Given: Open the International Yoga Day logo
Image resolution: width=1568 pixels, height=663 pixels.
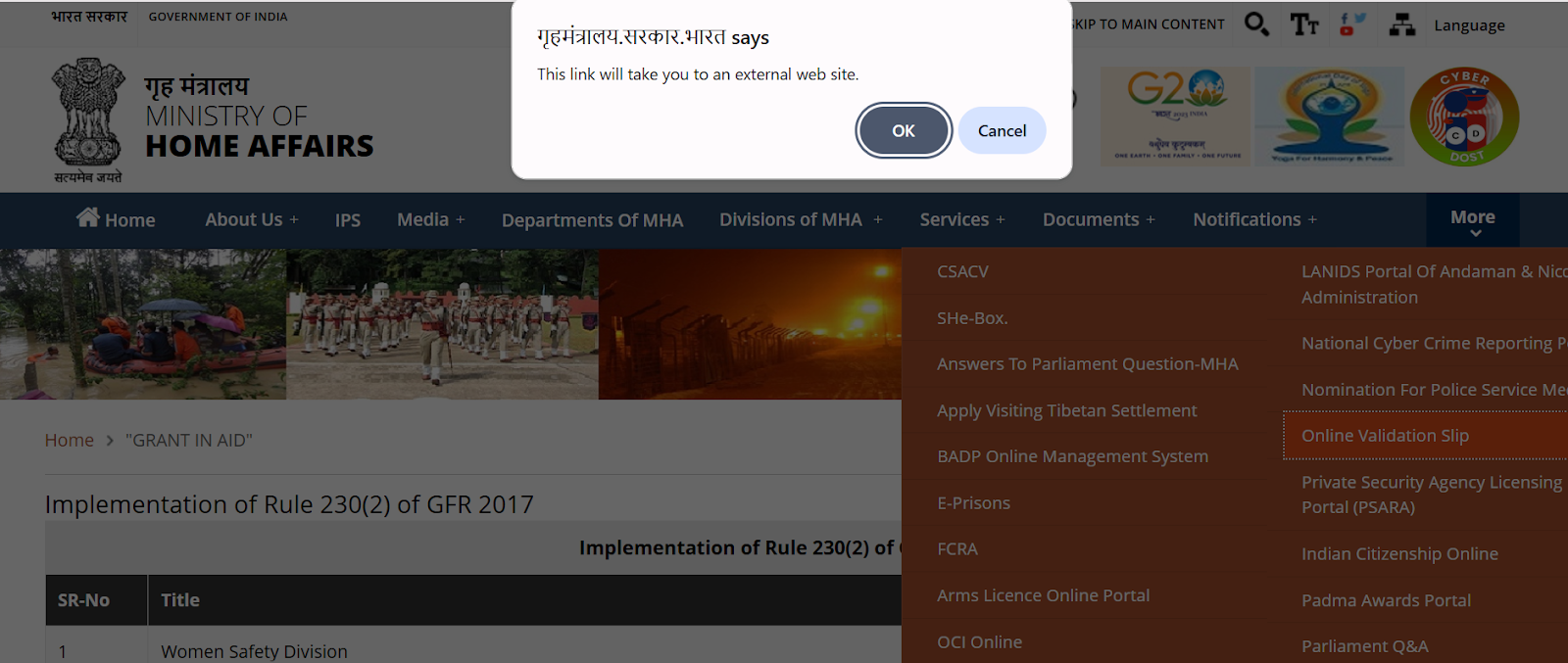Looking at the screenshot, I should 1330,116.
